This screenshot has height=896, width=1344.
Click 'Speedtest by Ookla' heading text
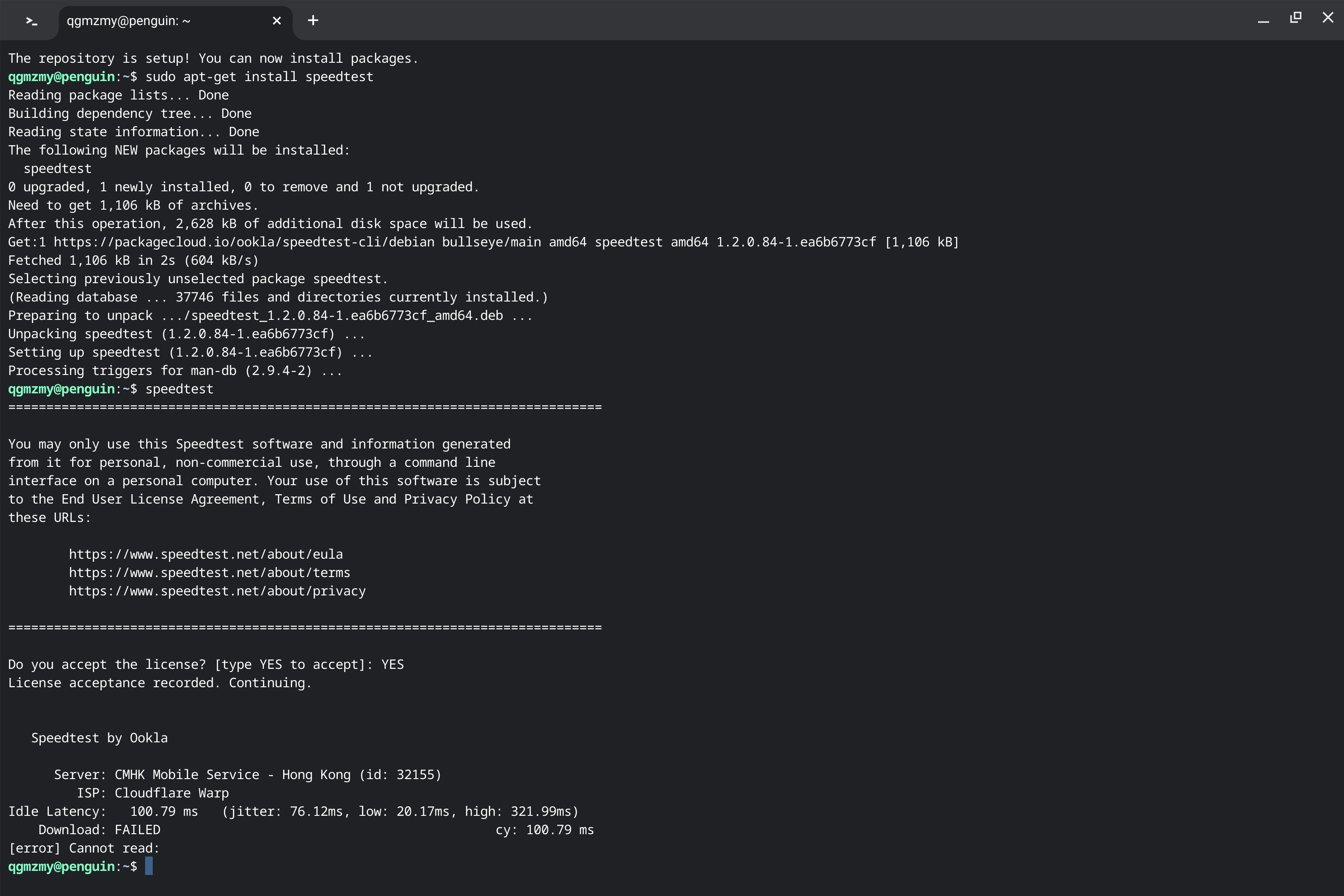[x=99, y=738]
